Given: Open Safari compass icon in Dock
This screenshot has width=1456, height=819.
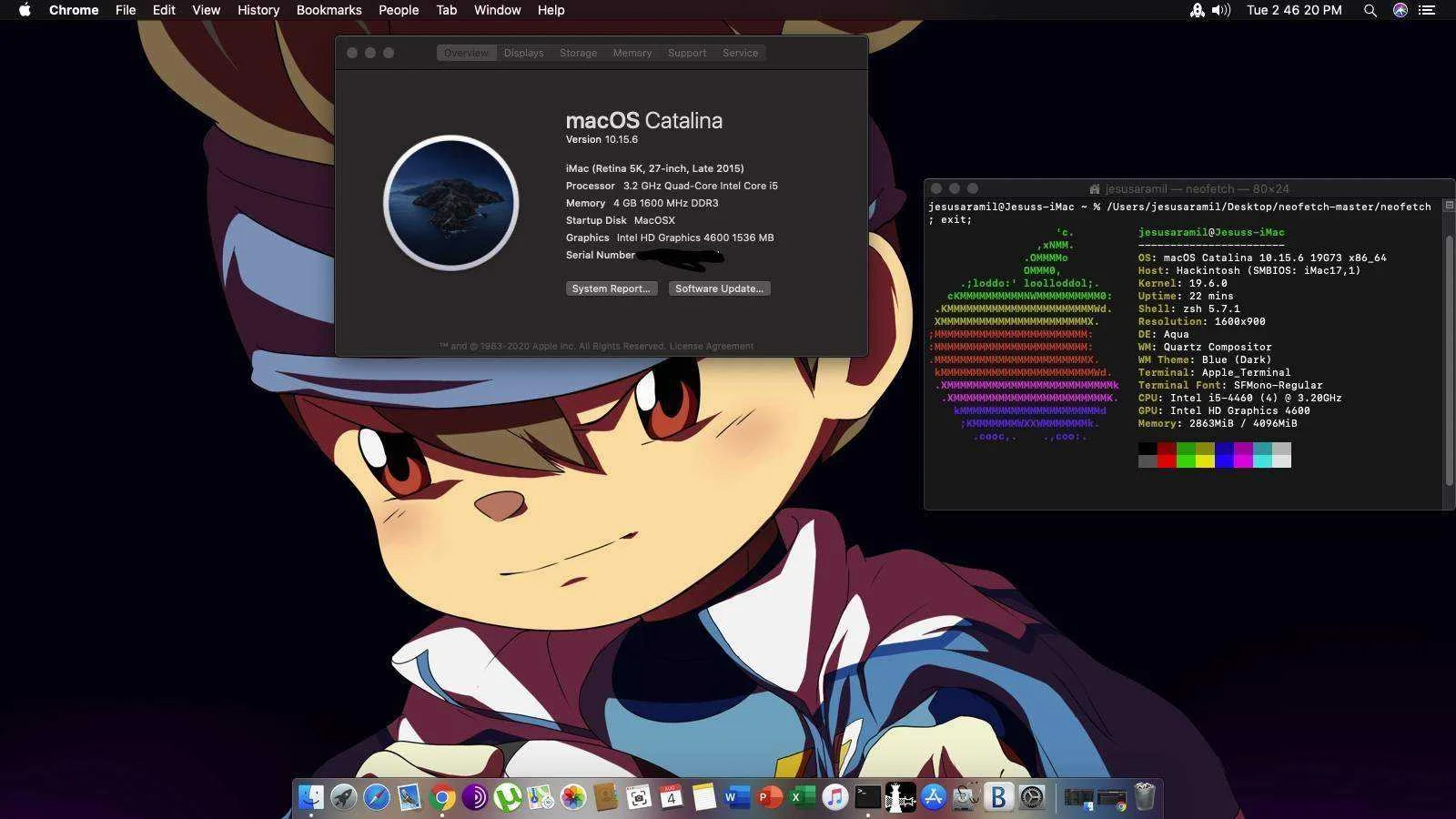Looking at the screenshot, I should (377, 797).
